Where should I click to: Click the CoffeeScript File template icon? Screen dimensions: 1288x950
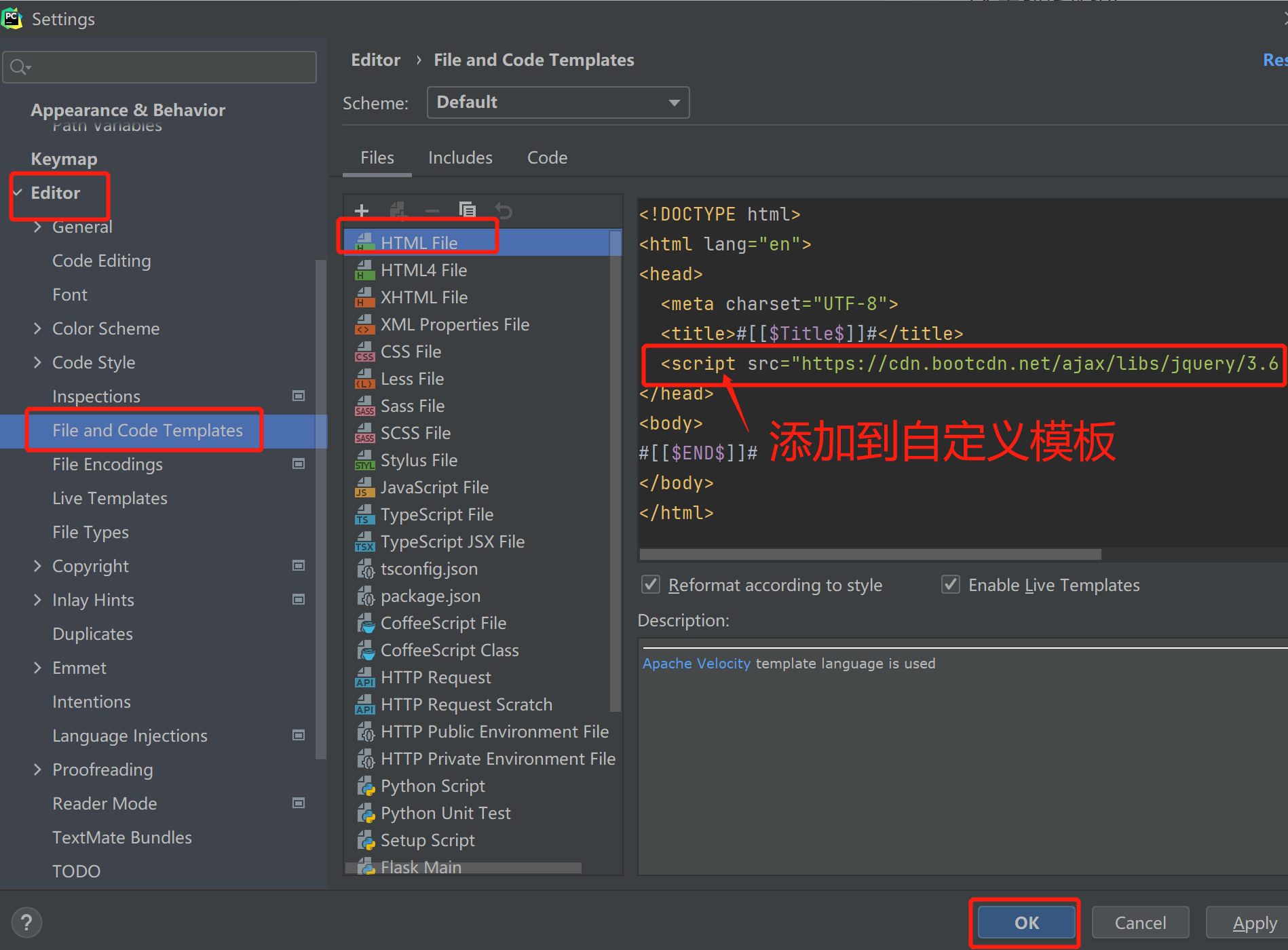click(x=365, y=623)
